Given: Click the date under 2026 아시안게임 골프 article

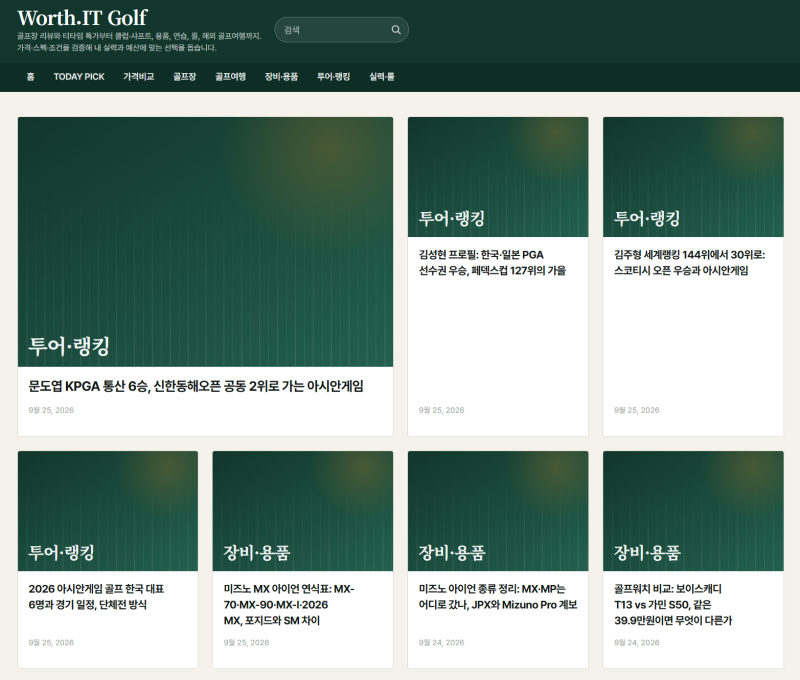Looking at the screenshot, I should tap(51, 643).
